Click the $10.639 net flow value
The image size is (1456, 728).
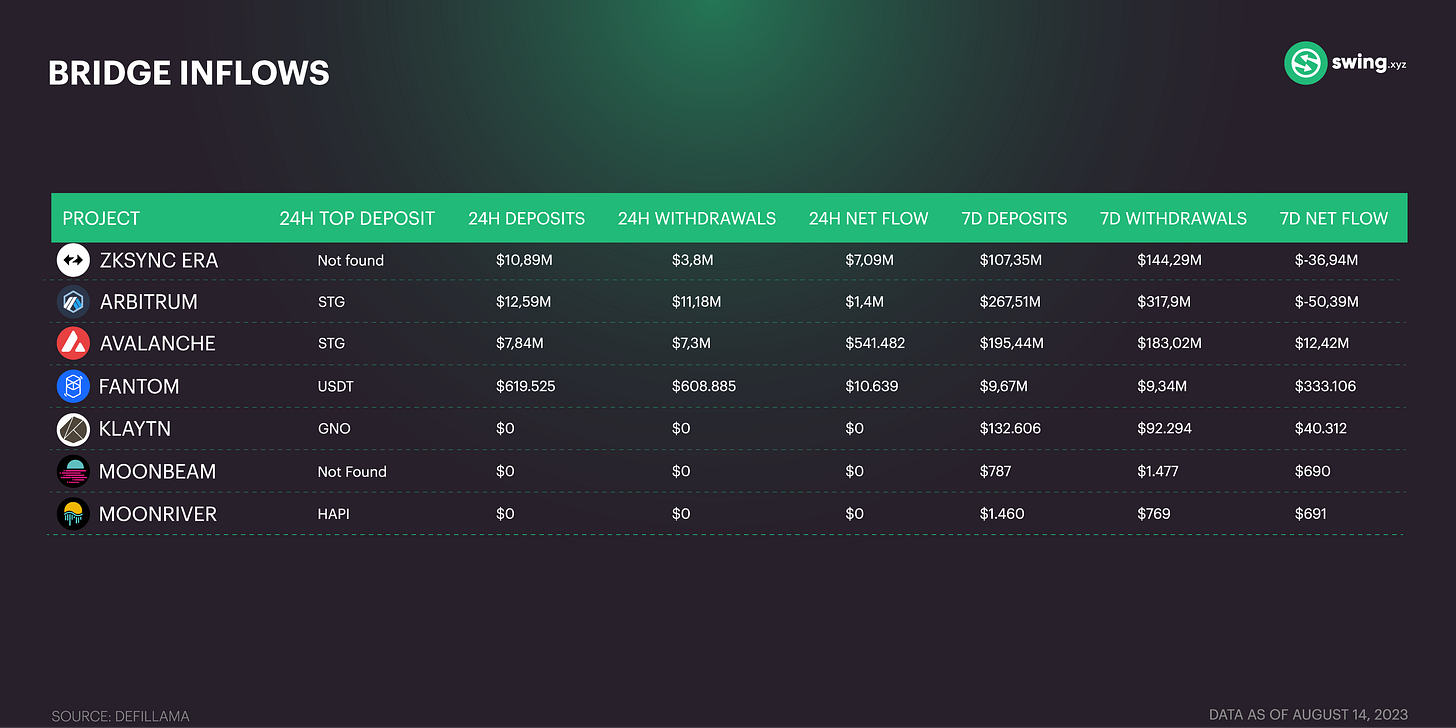(872, 386)
